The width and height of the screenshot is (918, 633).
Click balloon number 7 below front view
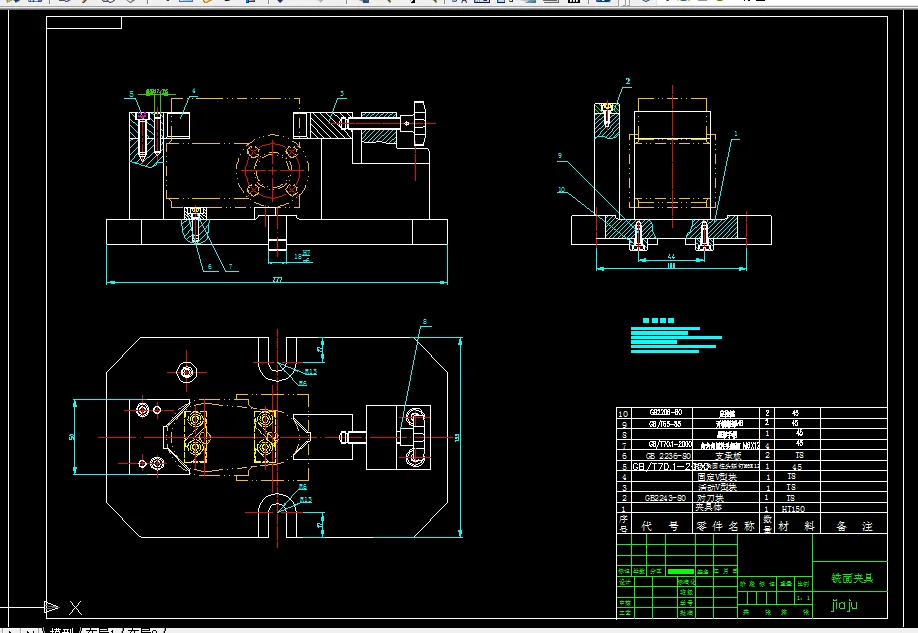click(230, 266)
